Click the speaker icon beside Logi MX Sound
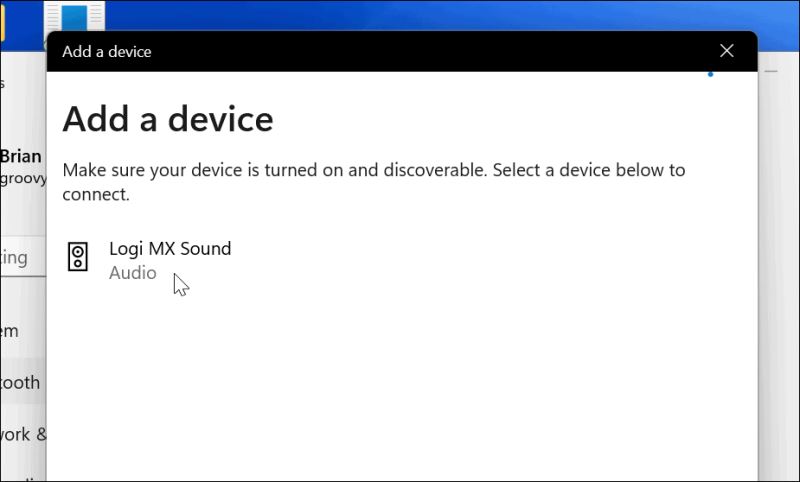800x482 pixels. tap(78, 257)
